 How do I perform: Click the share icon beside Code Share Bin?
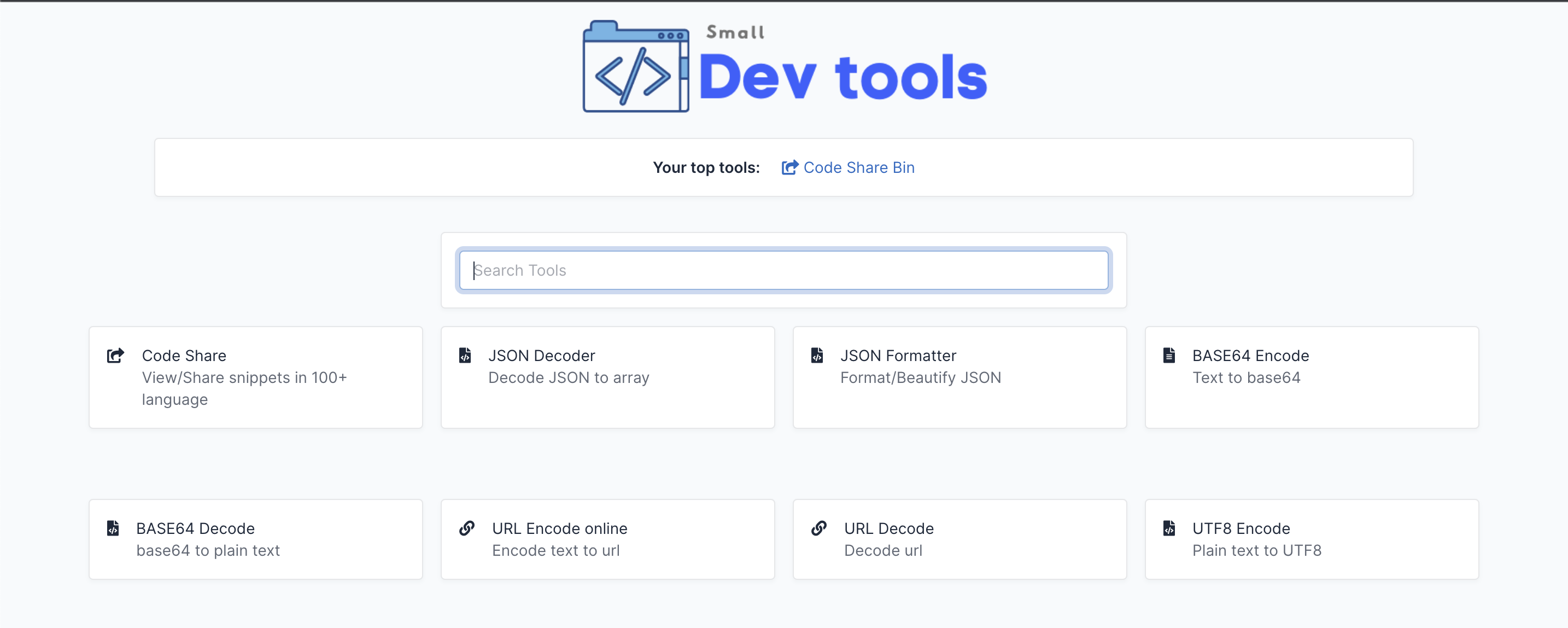tap(789, 167)
